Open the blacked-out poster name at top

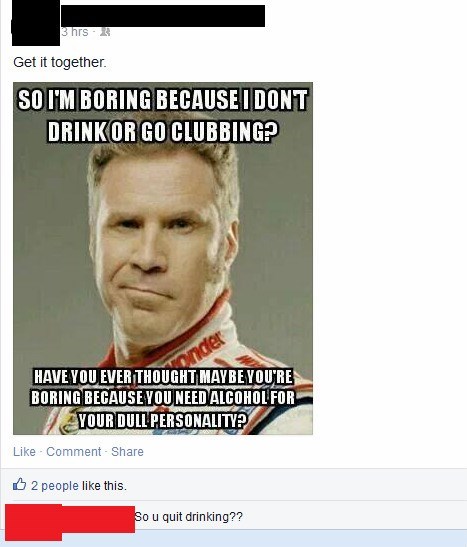point(163,16)
